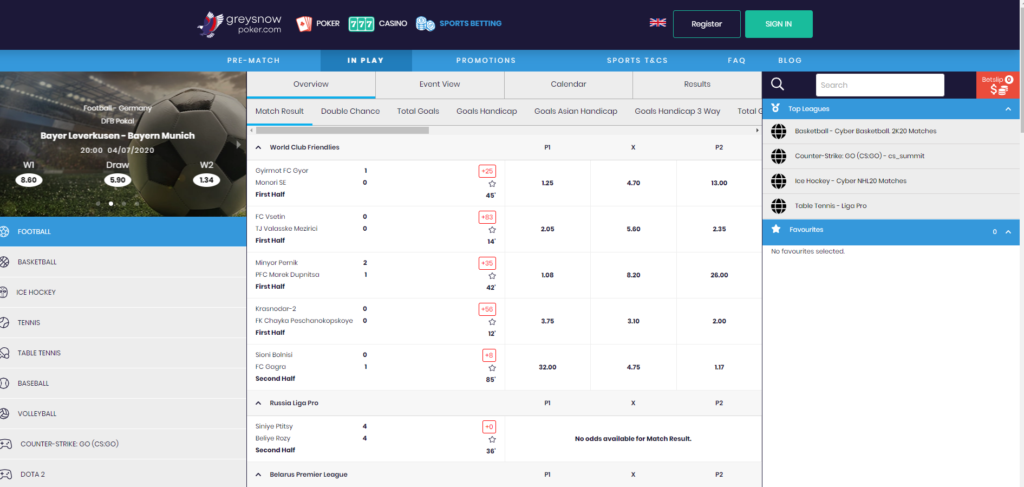Show +56 more markets for Krasnodar-2

click(x=488, y=309)
